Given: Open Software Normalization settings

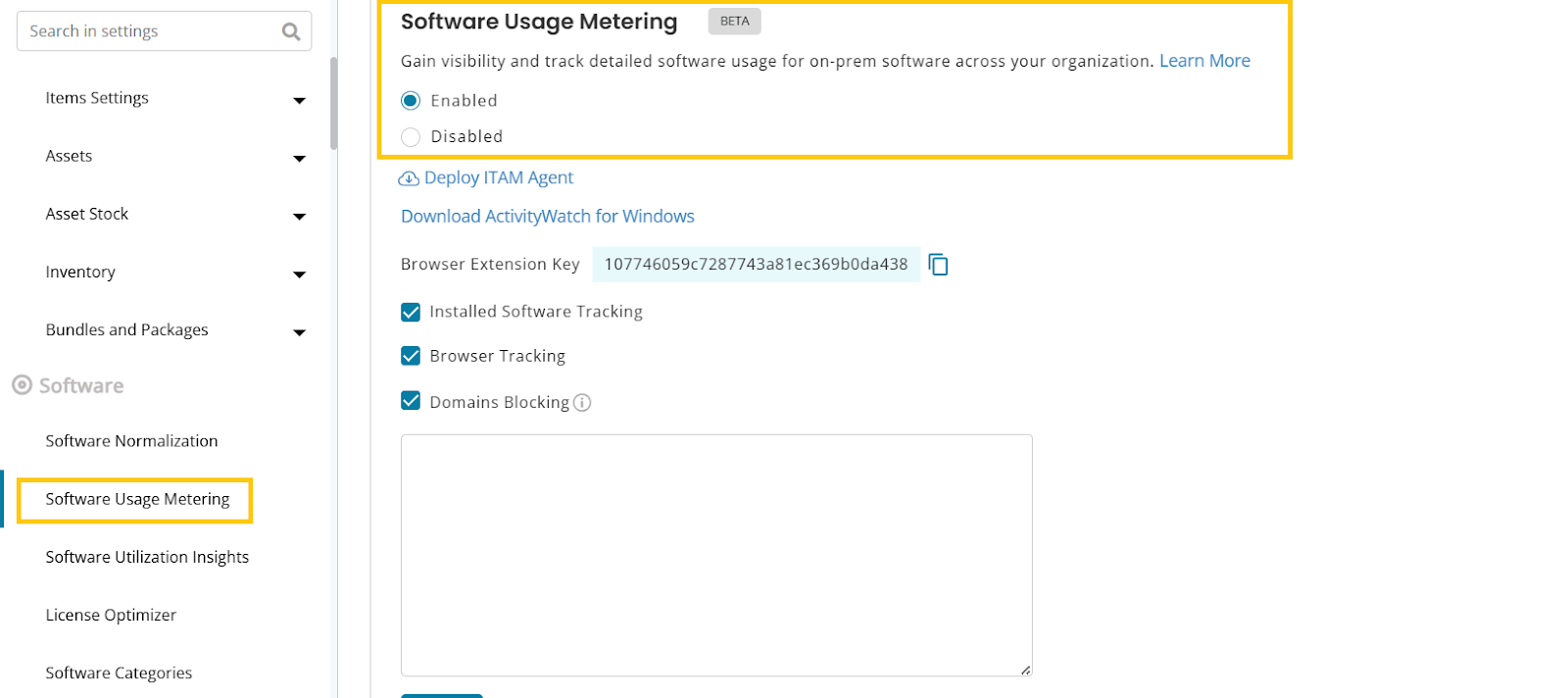Looking at the screenshot, I should pyautogui.click(x=131, y=441).
